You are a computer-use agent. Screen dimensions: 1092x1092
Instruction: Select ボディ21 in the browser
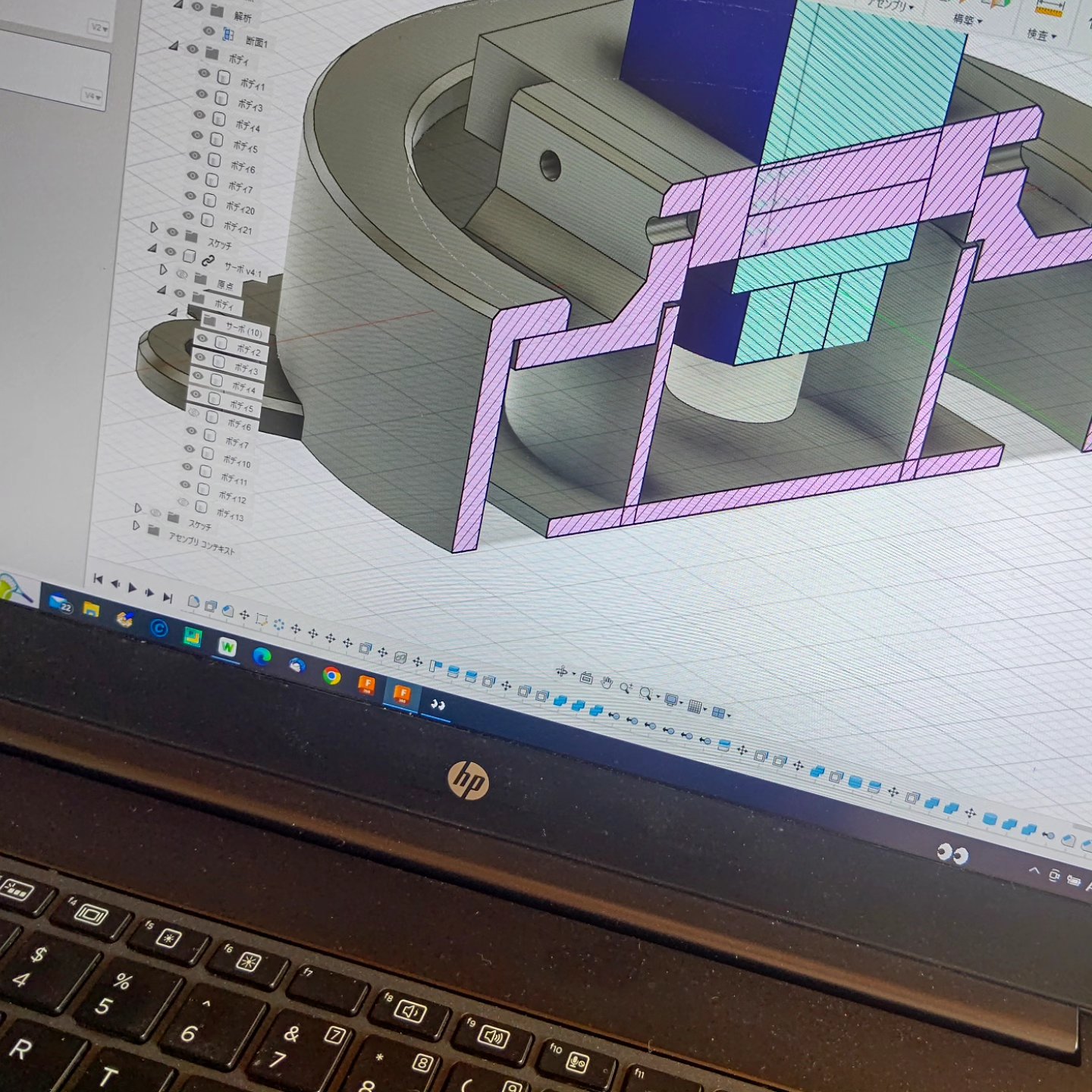237,227
